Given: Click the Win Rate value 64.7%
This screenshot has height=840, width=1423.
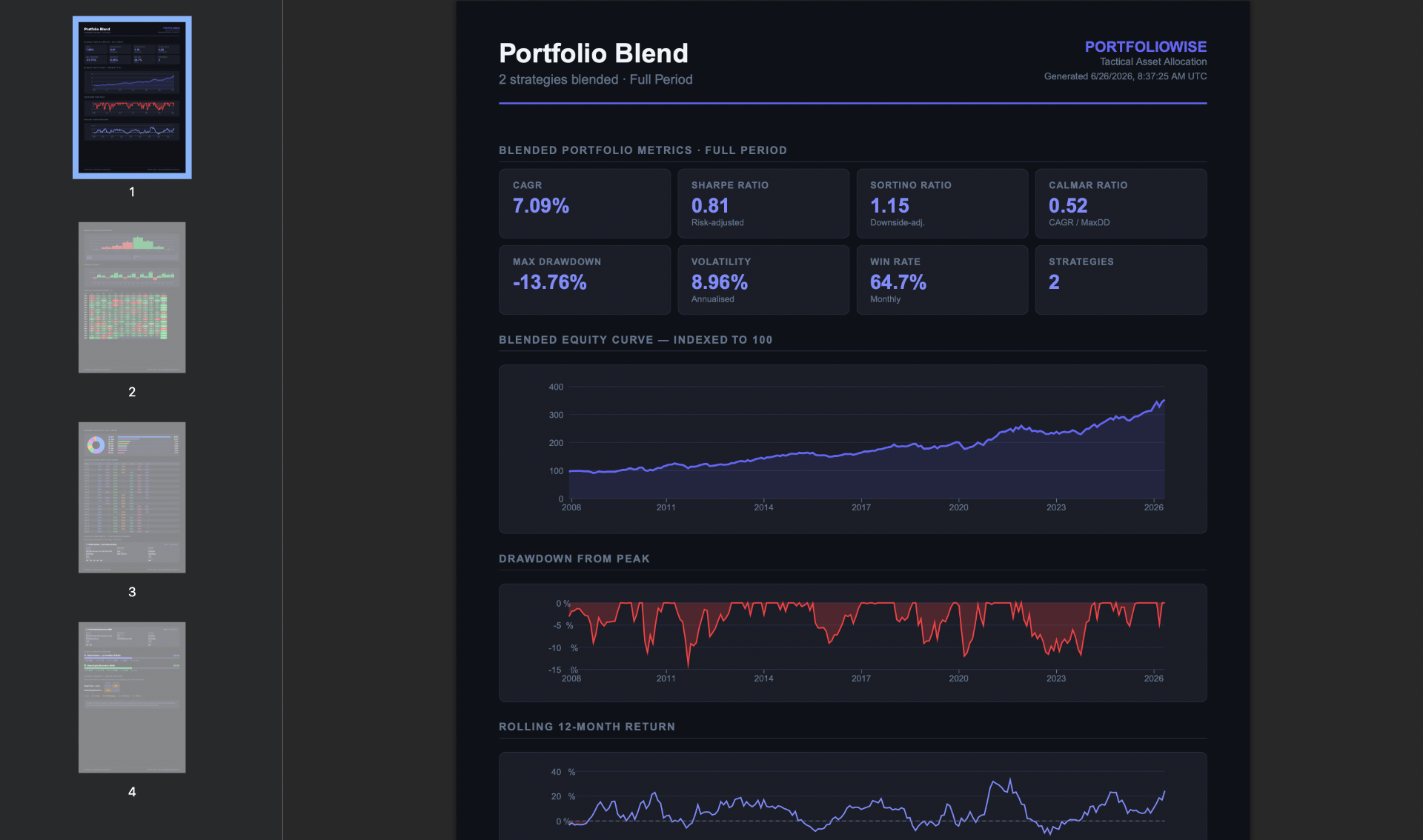Looking at the screenshot, I should tap(898, 282).
